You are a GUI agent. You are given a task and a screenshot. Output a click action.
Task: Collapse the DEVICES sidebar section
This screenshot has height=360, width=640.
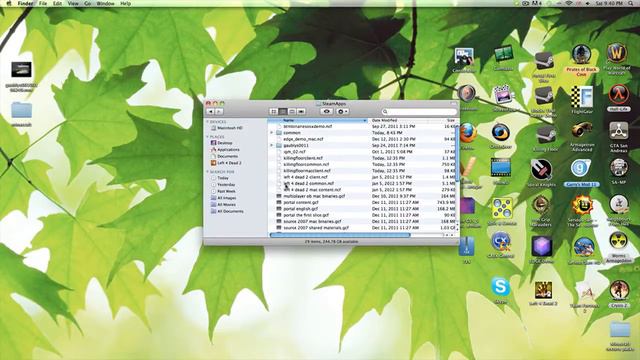208,122
